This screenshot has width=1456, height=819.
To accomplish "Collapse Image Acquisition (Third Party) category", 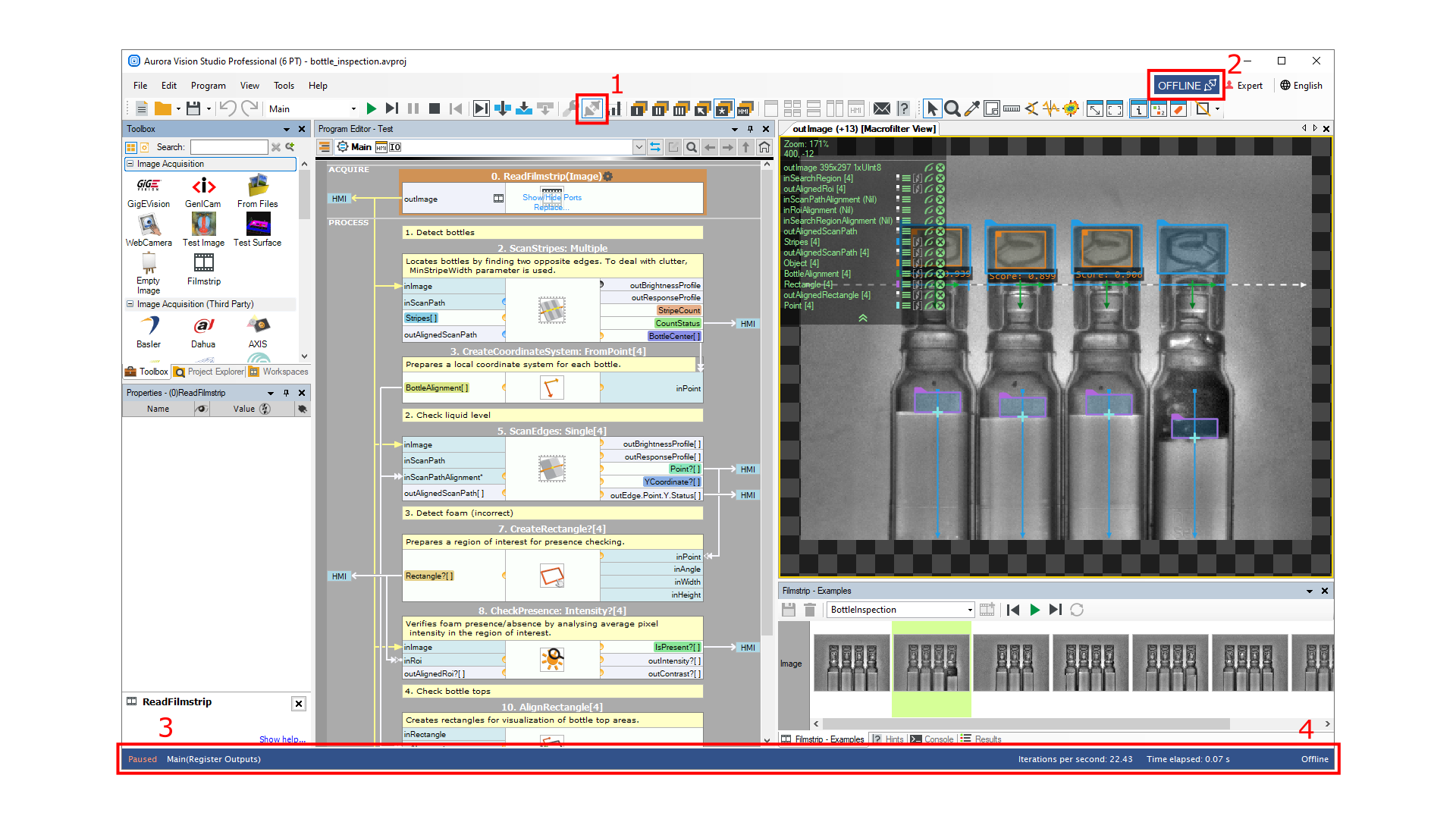I will pyautogui.click(x=130, y=304).
